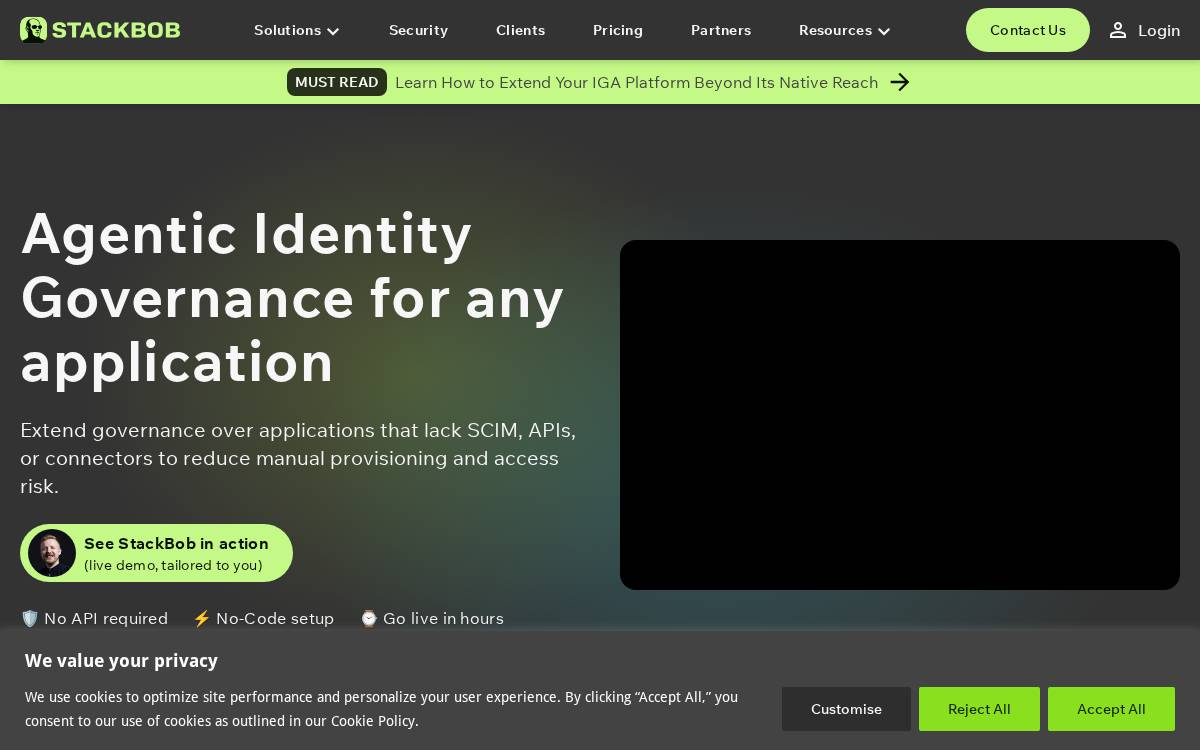Click the StackBob logo
Image resolution: width=1200 pixels, height=750 pixels.
100,30
